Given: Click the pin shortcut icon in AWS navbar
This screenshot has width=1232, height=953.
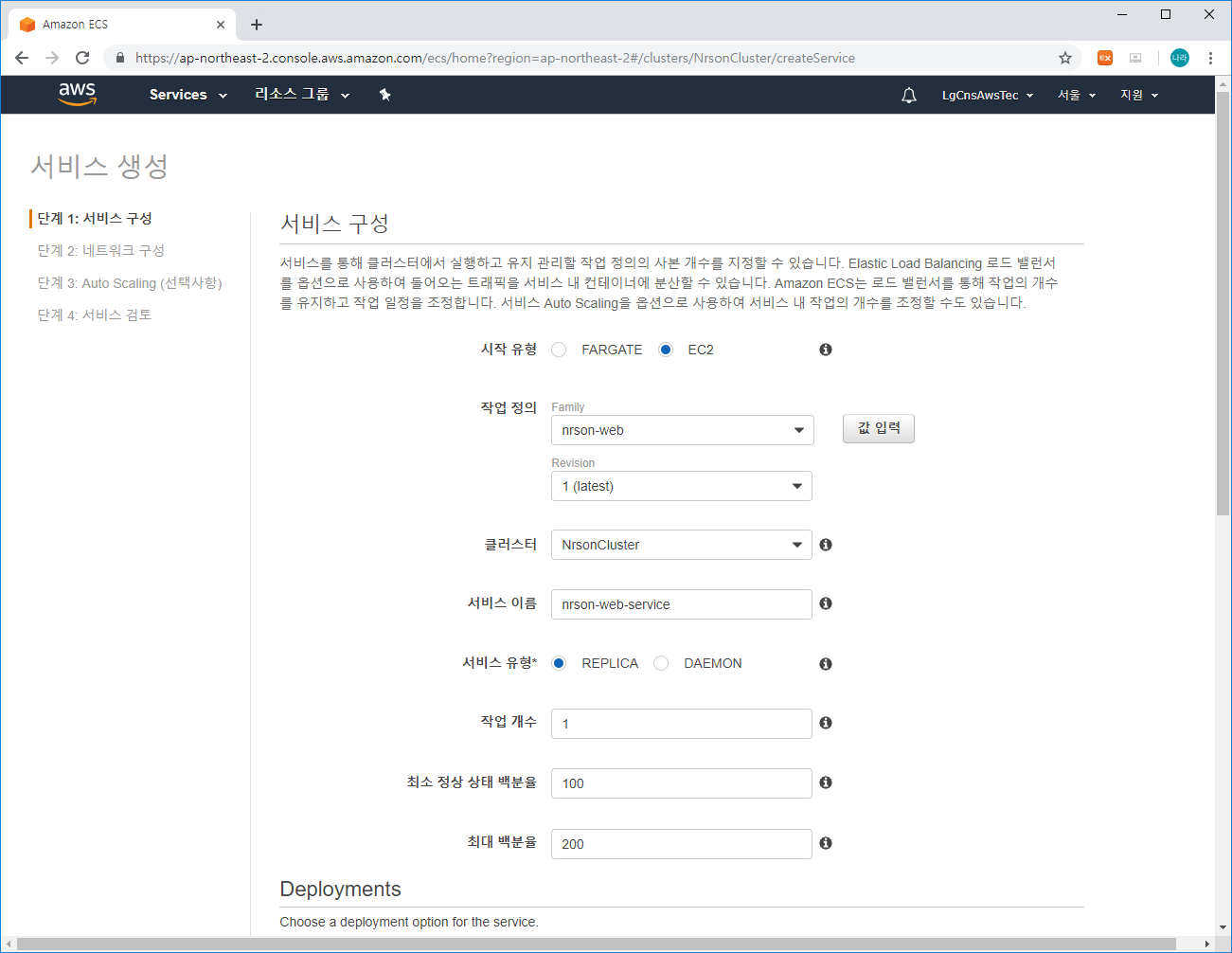Looking at the screenshot, I should coord(384,95).
